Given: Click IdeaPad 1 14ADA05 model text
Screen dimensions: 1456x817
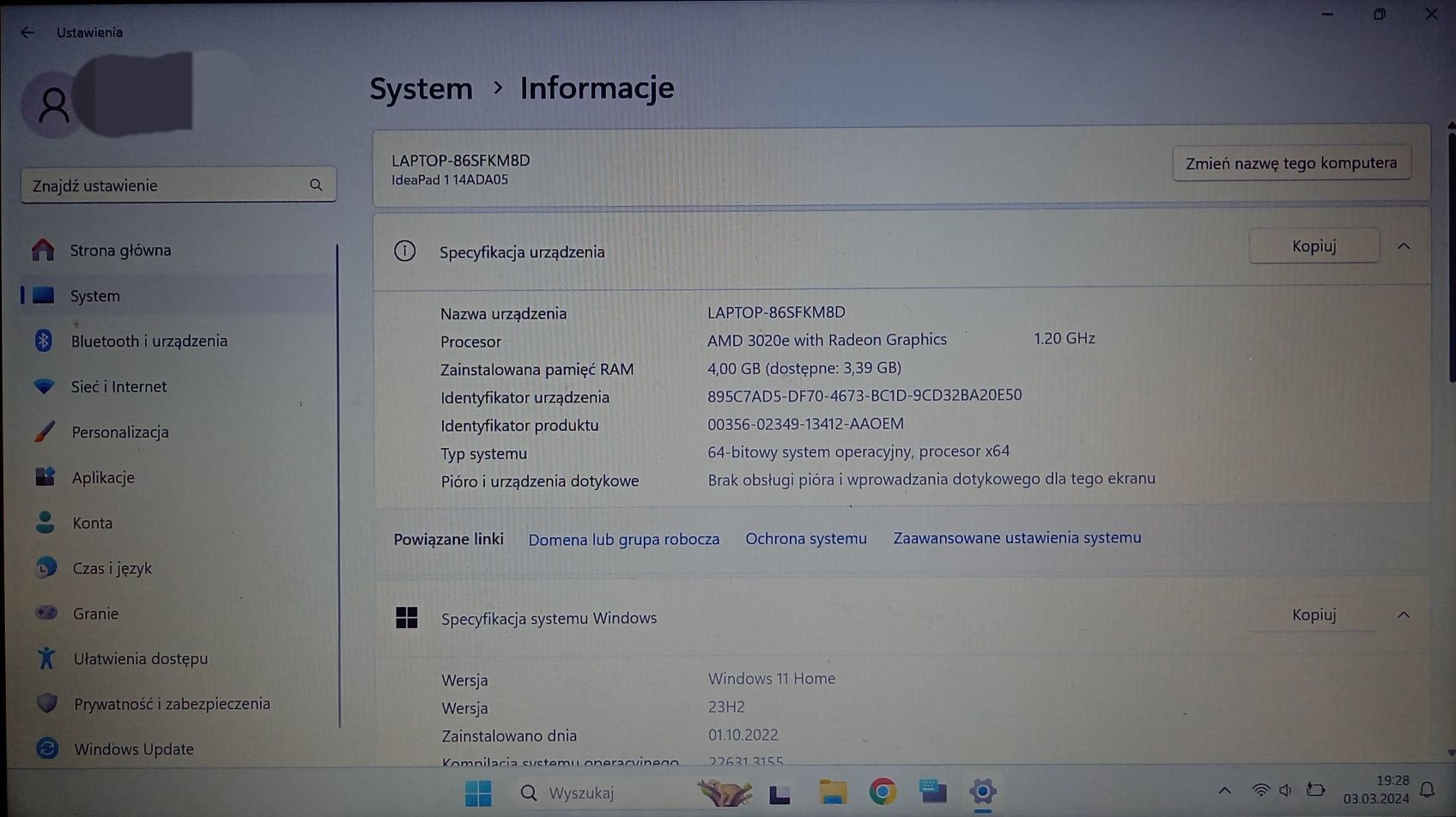Looking at the screenshot, I should (x=450, y=180).
